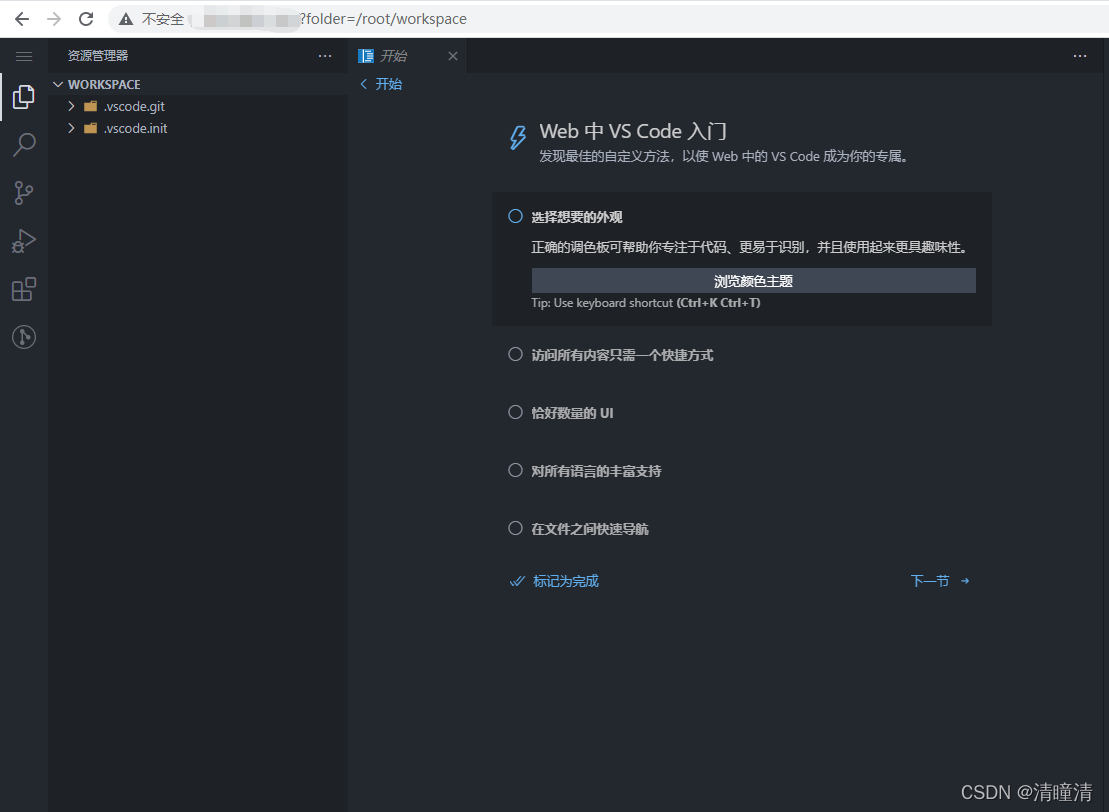This screenshot has width=1109, height=812.
Task: Open the editor more actions menu
Action: point(1079,56)
